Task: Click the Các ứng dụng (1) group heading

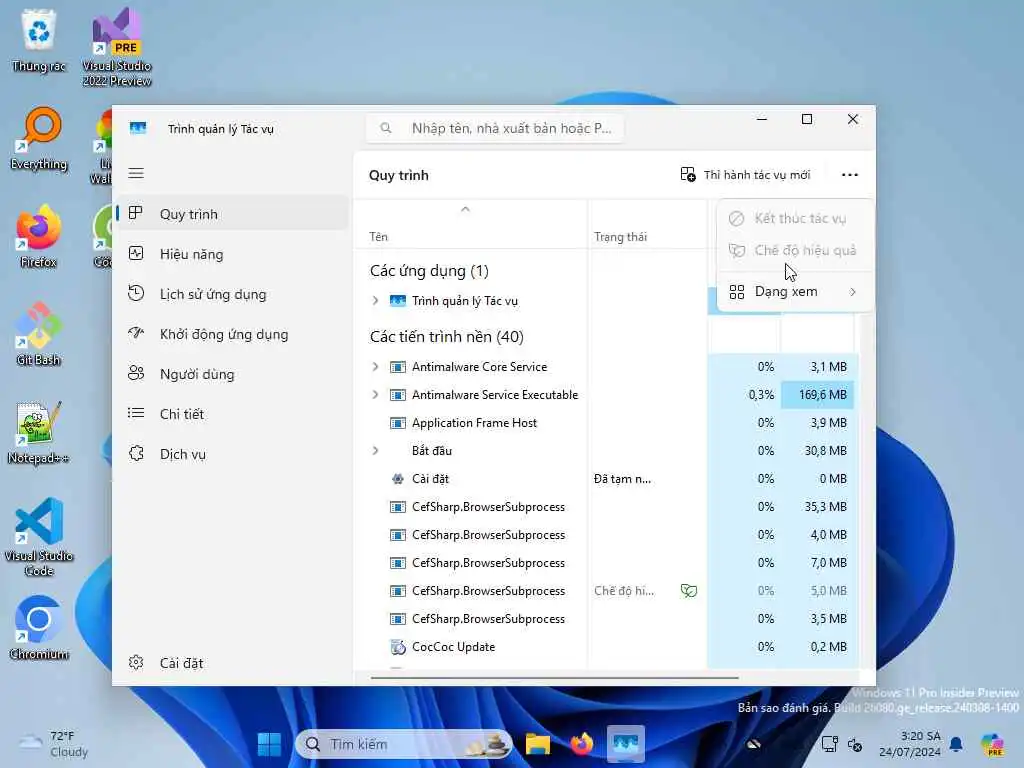Action: (429, 270)
